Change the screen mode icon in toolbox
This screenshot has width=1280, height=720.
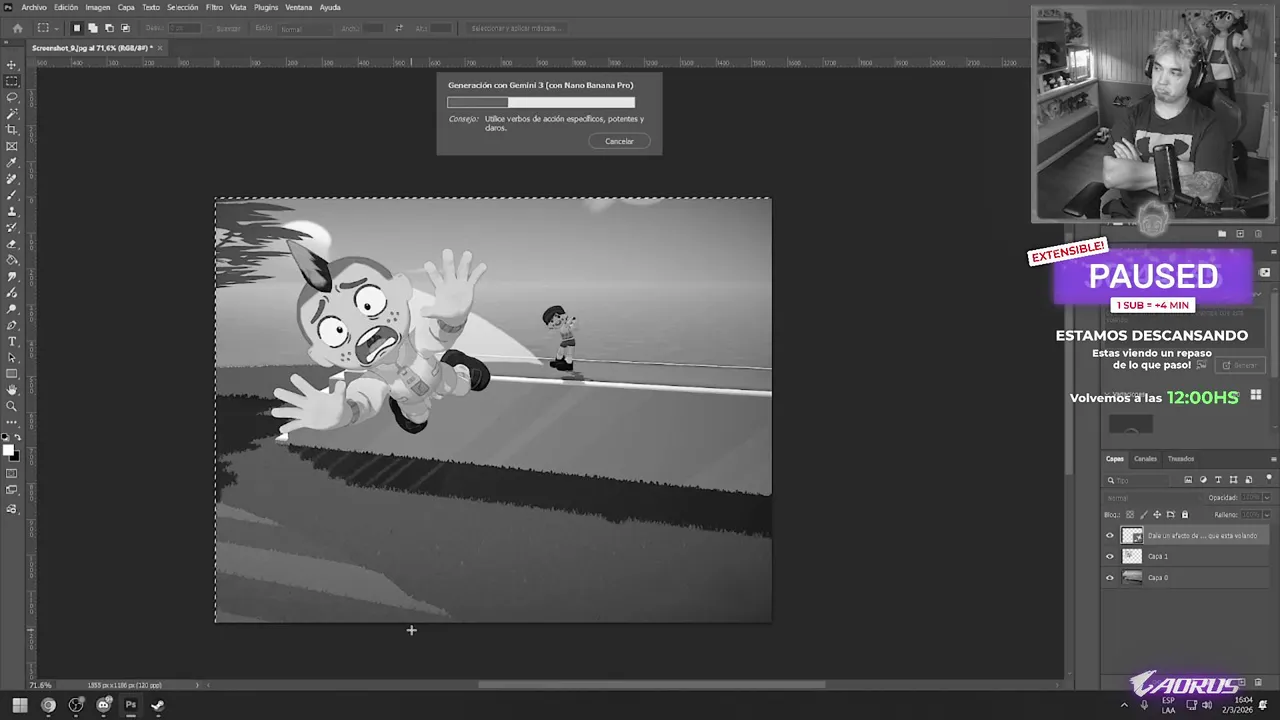tap(12, 490)
